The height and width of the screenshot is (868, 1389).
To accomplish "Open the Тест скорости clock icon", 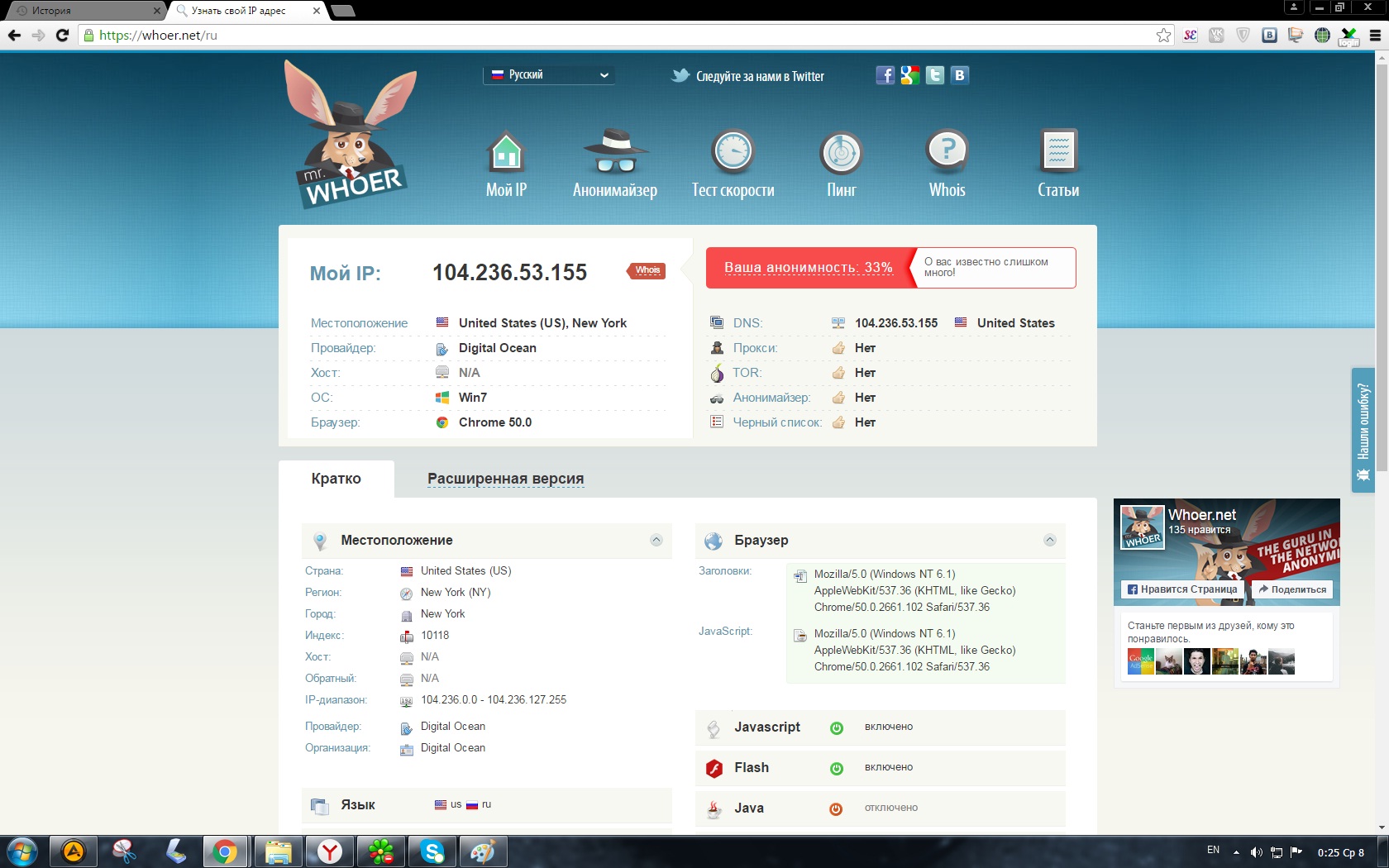I will point(733,151).
